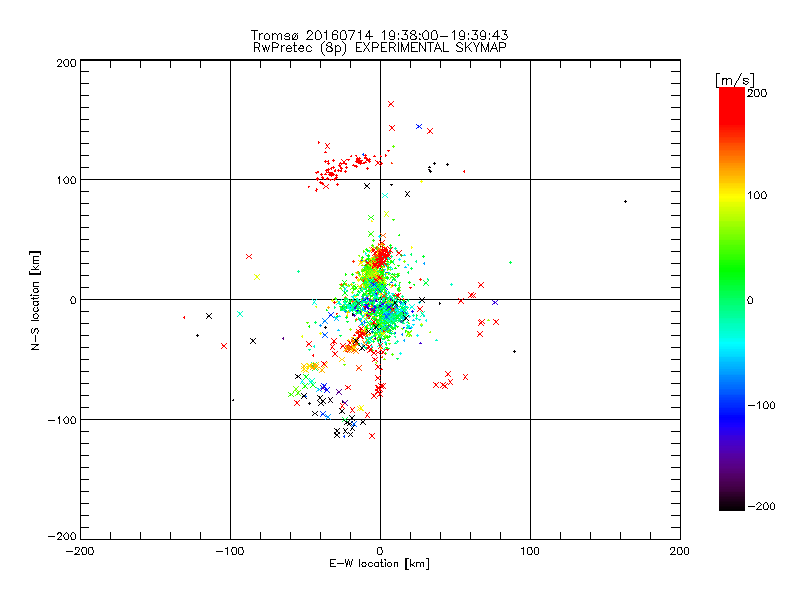Click the x-axis tick label '100'

coord(530,551)
